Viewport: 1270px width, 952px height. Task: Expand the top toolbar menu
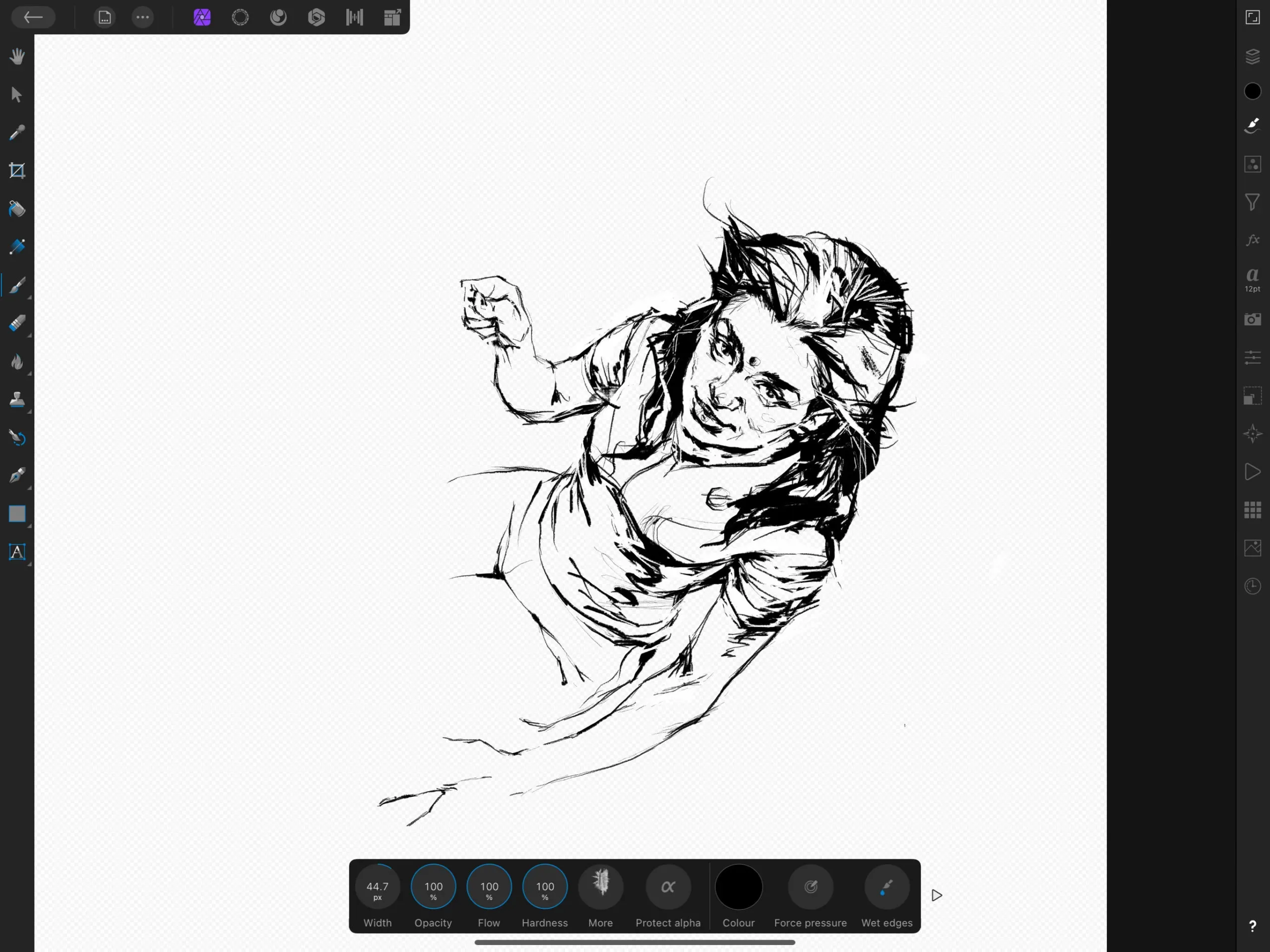143,17
